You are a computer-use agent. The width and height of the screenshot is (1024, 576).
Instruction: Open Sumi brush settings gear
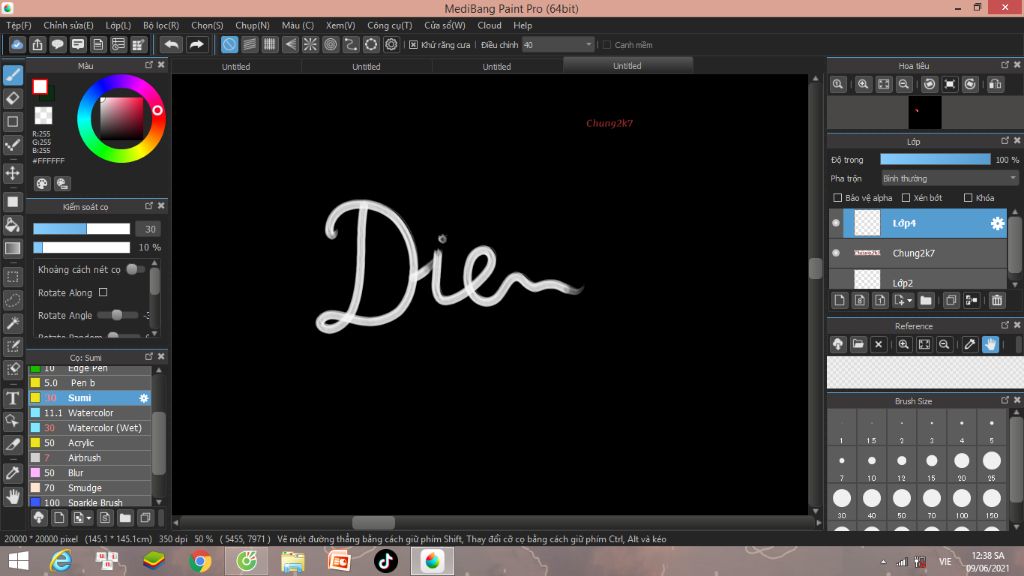tap(144, 398)
